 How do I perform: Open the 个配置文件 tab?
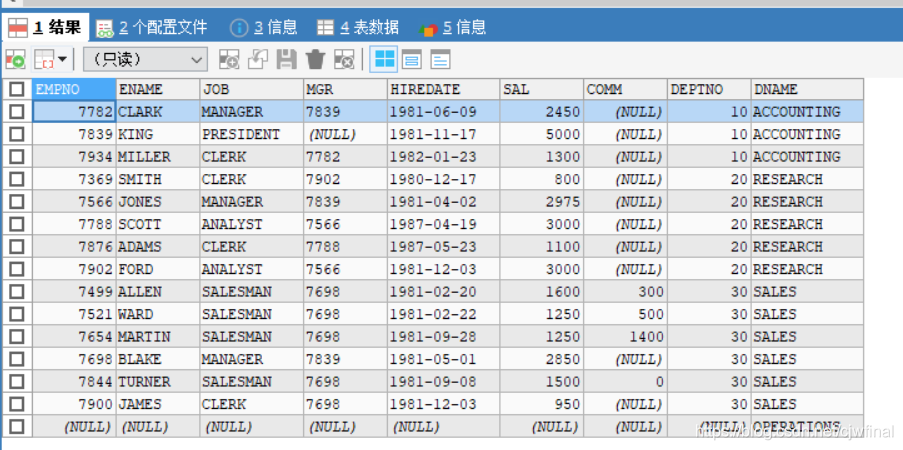tap(151, 27)
